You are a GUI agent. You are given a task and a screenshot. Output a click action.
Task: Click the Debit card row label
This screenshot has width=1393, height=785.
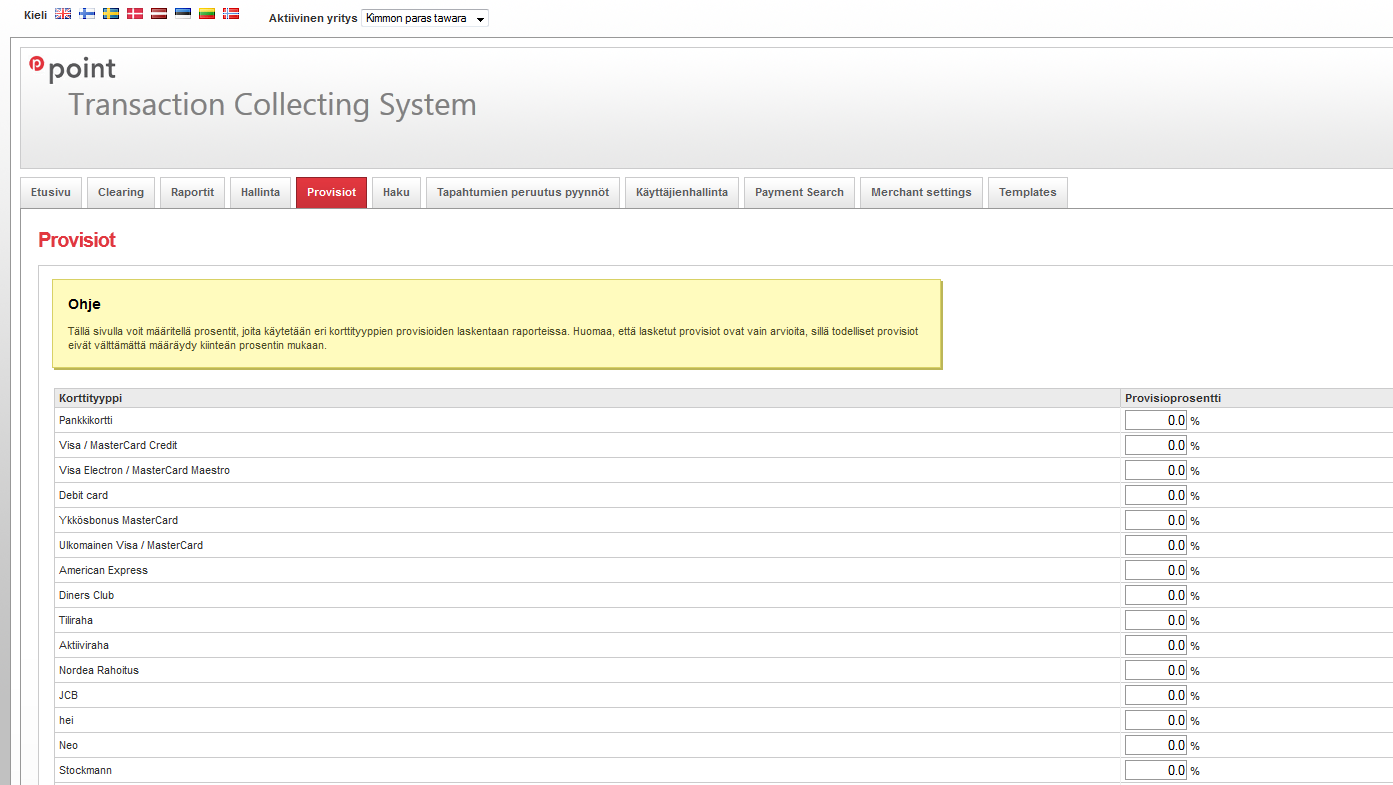point(84,495)
